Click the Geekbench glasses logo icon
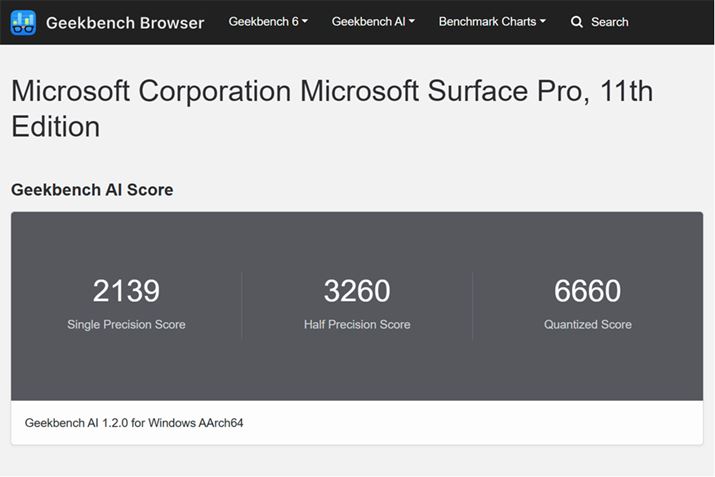The width and height of the screenshot is (715, 477). tap(23, 22)
